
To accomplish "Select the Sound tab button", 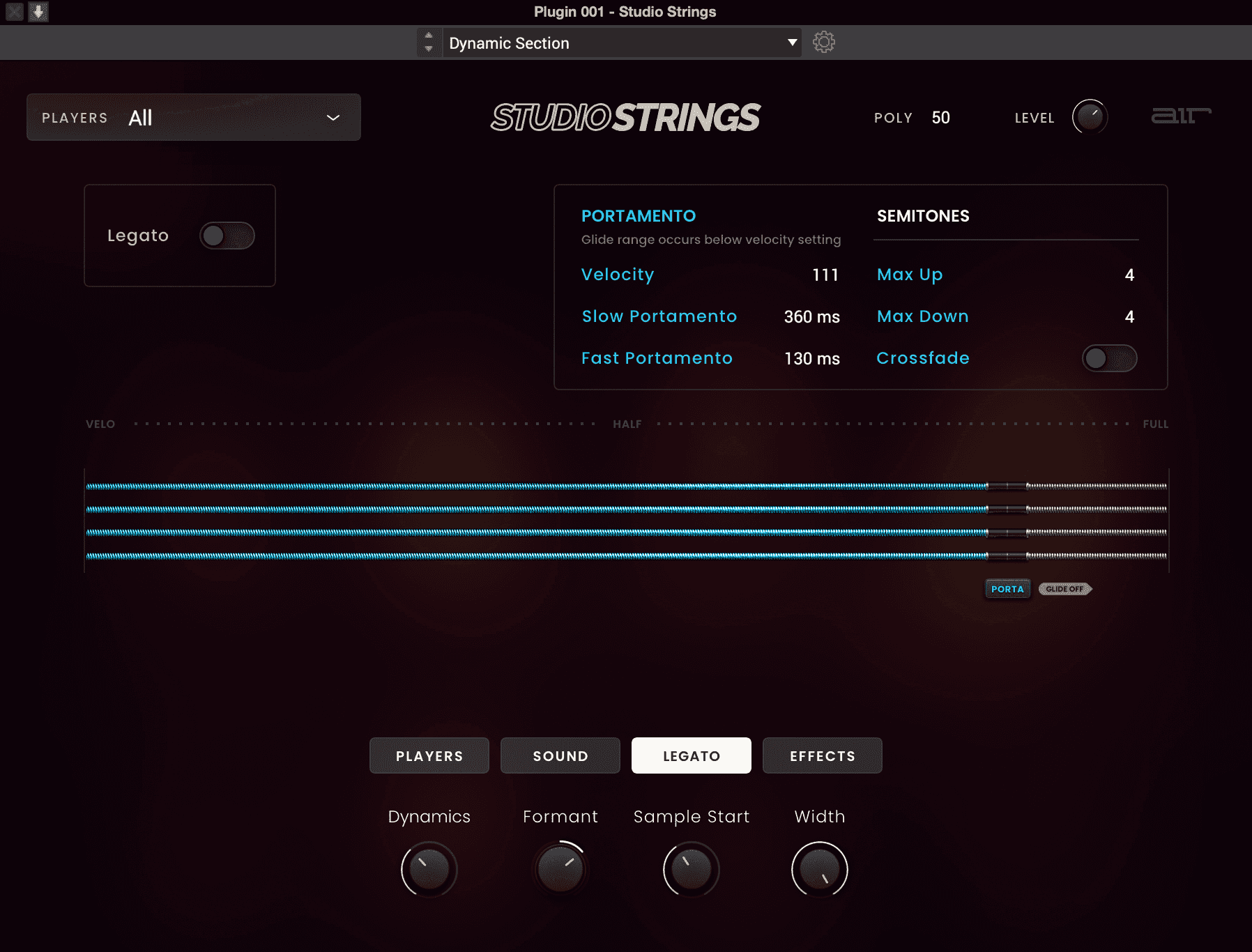I will [560, 756].
